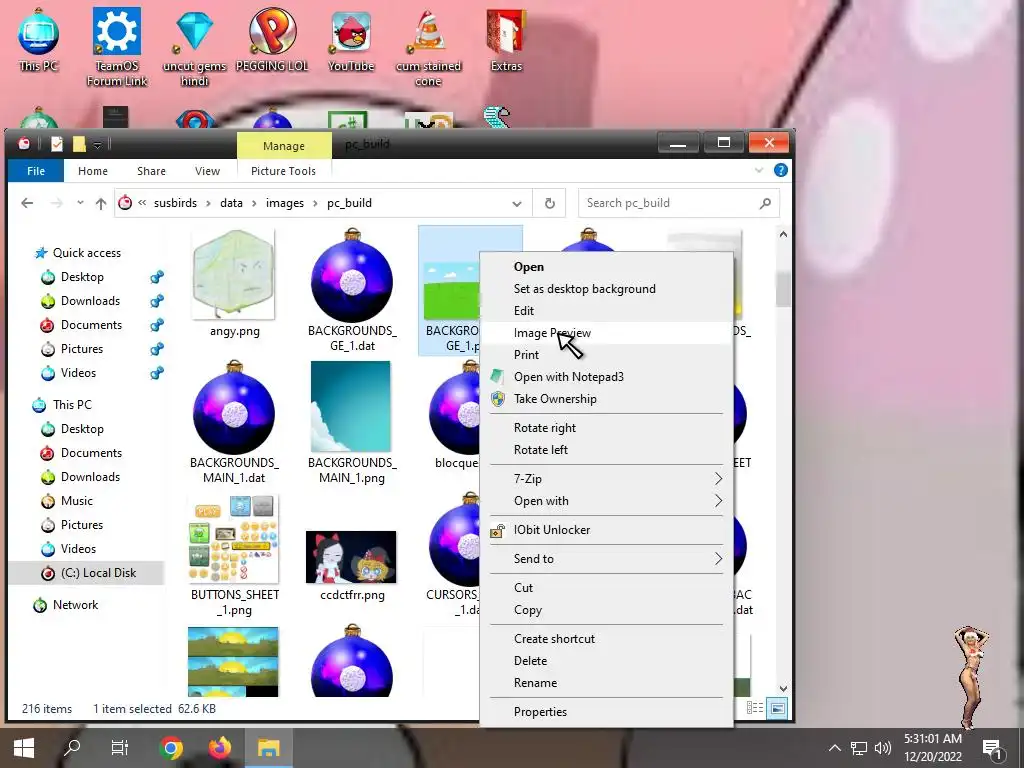The image size is (1024, 768).
Task: Refresh the pc_build folder view
Action: point(550,203)
